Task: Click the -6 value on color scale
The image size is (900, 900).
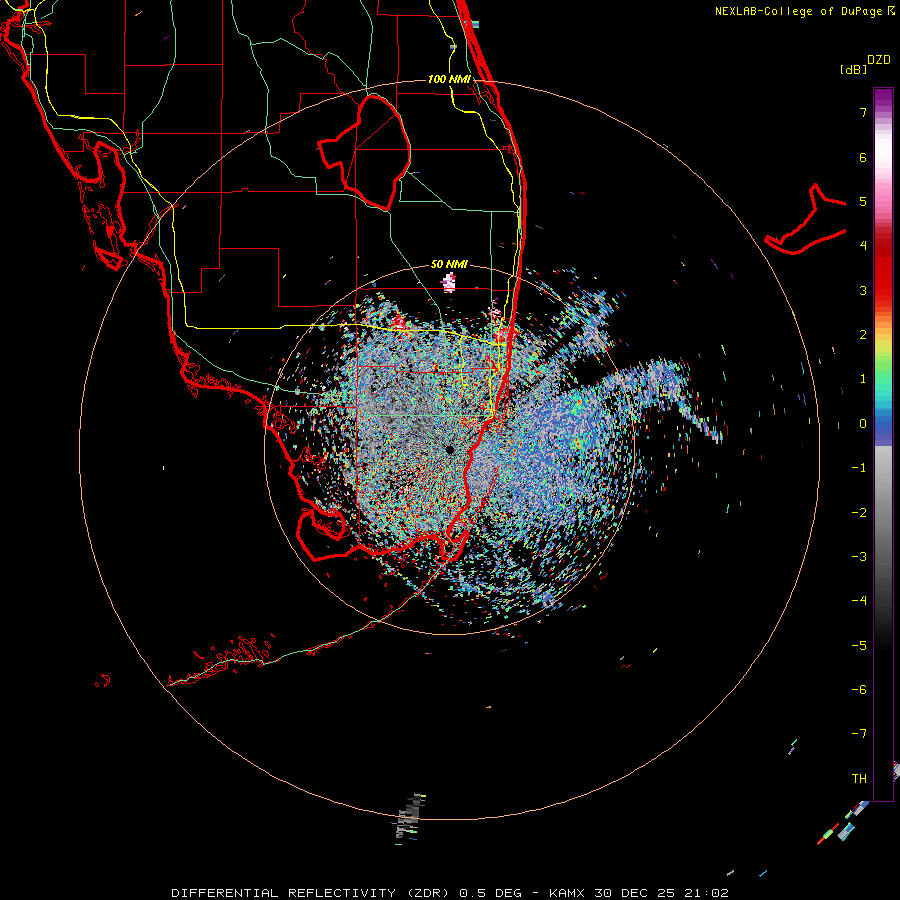Action: coord(859,690)
